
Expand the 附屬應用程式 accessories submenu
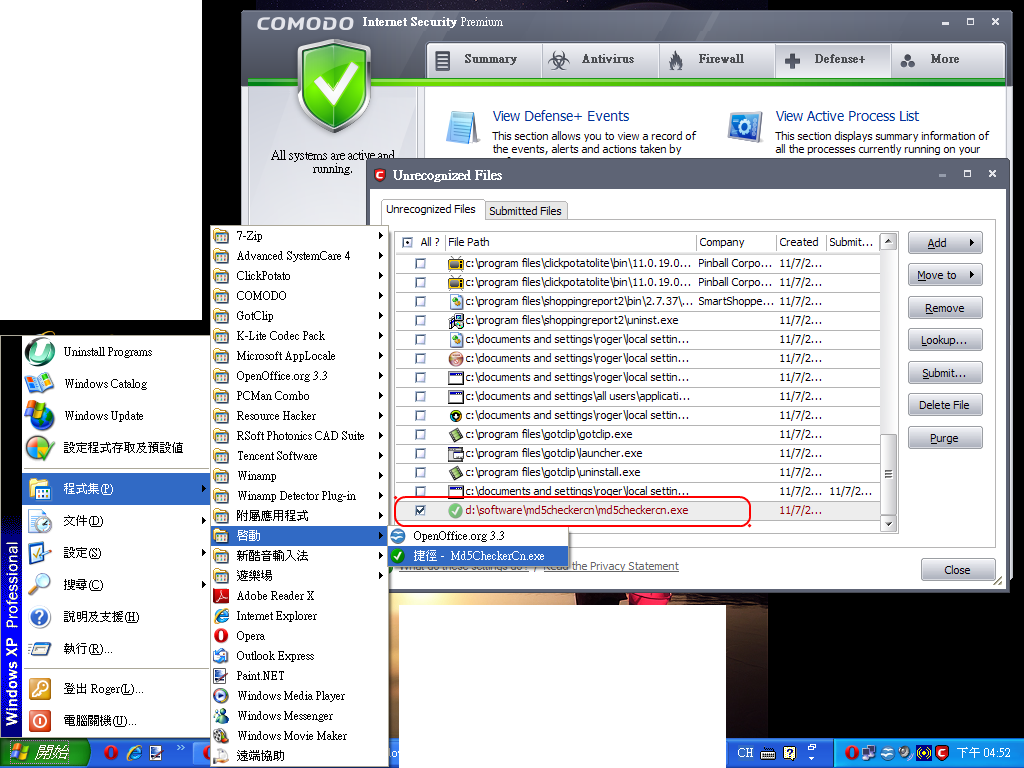(x=299, y=516)
